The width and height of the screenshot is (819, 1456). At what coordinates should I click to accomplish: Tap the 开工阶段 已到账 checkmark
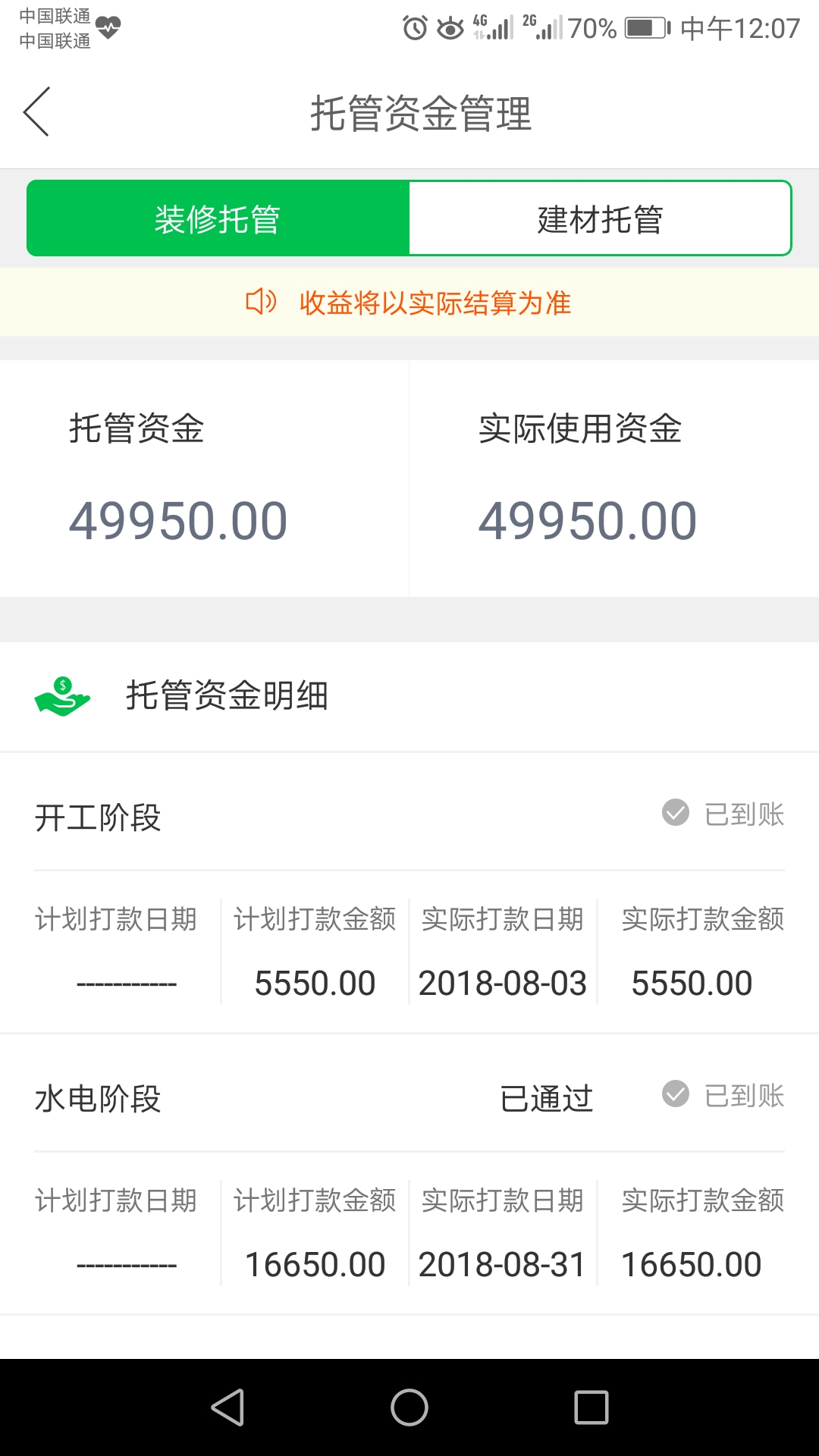(675, 813)
